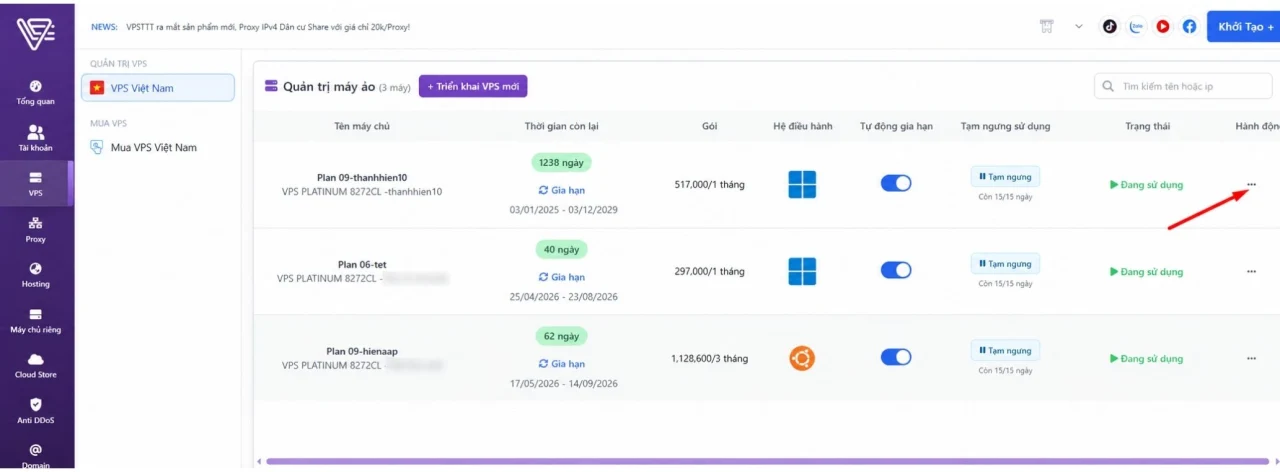1280x472 pixels.
Task: Click price 517,000/1 tháng
Action: coord(709,184)
